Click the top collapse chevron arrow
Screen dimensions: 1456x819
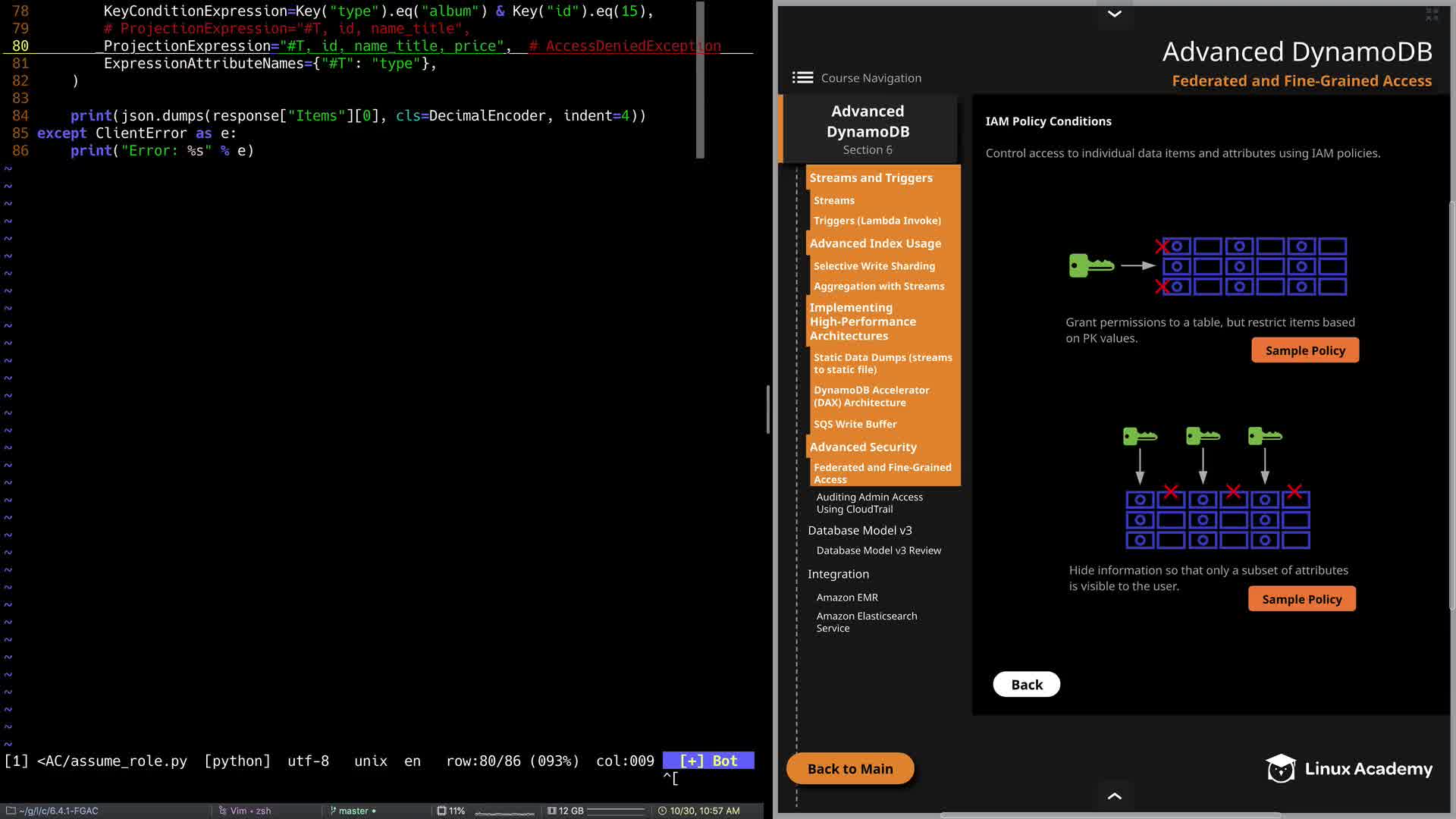coord(1114,14)
